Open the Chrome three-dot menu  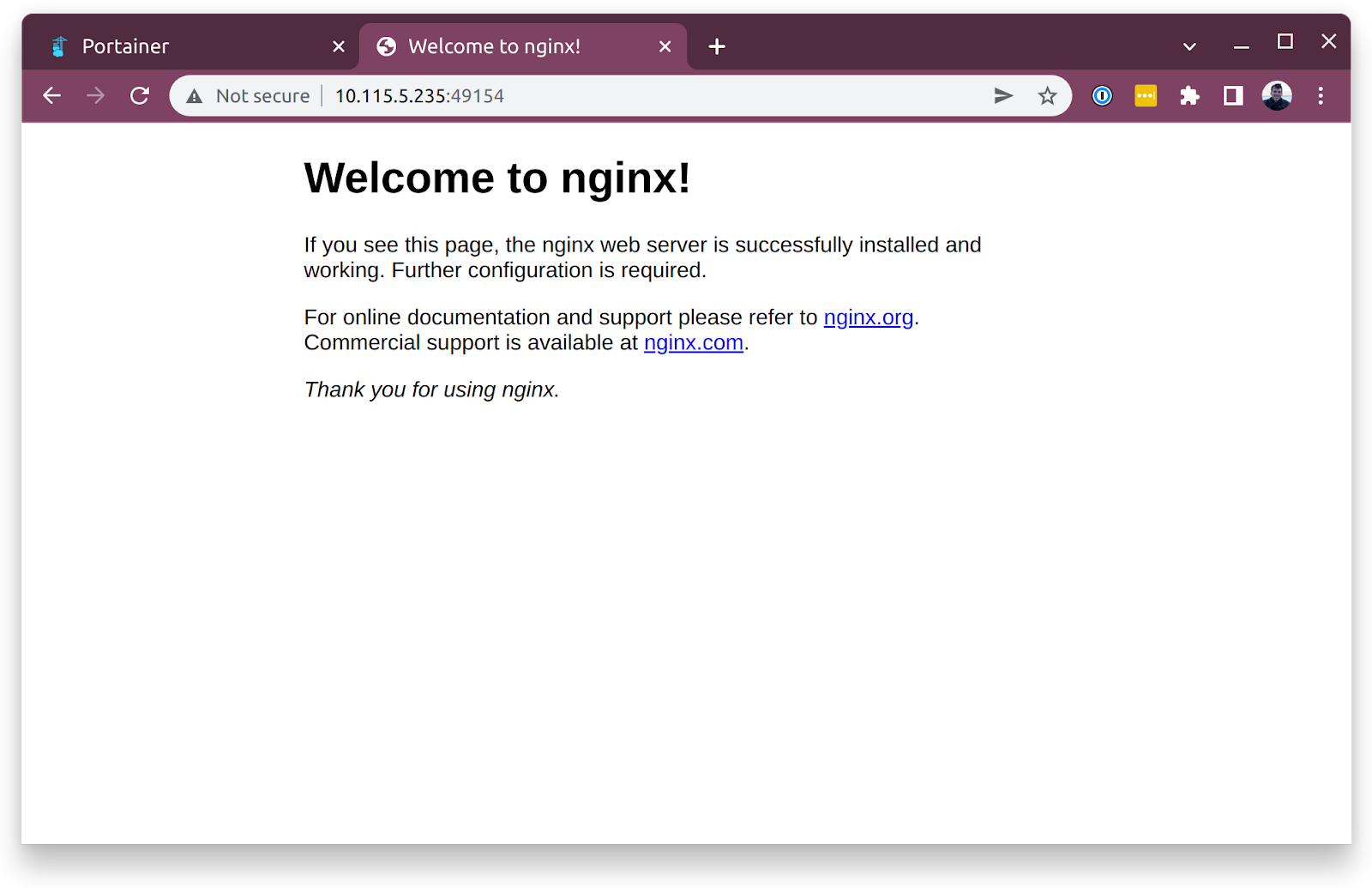click(x=1321, y=95)
